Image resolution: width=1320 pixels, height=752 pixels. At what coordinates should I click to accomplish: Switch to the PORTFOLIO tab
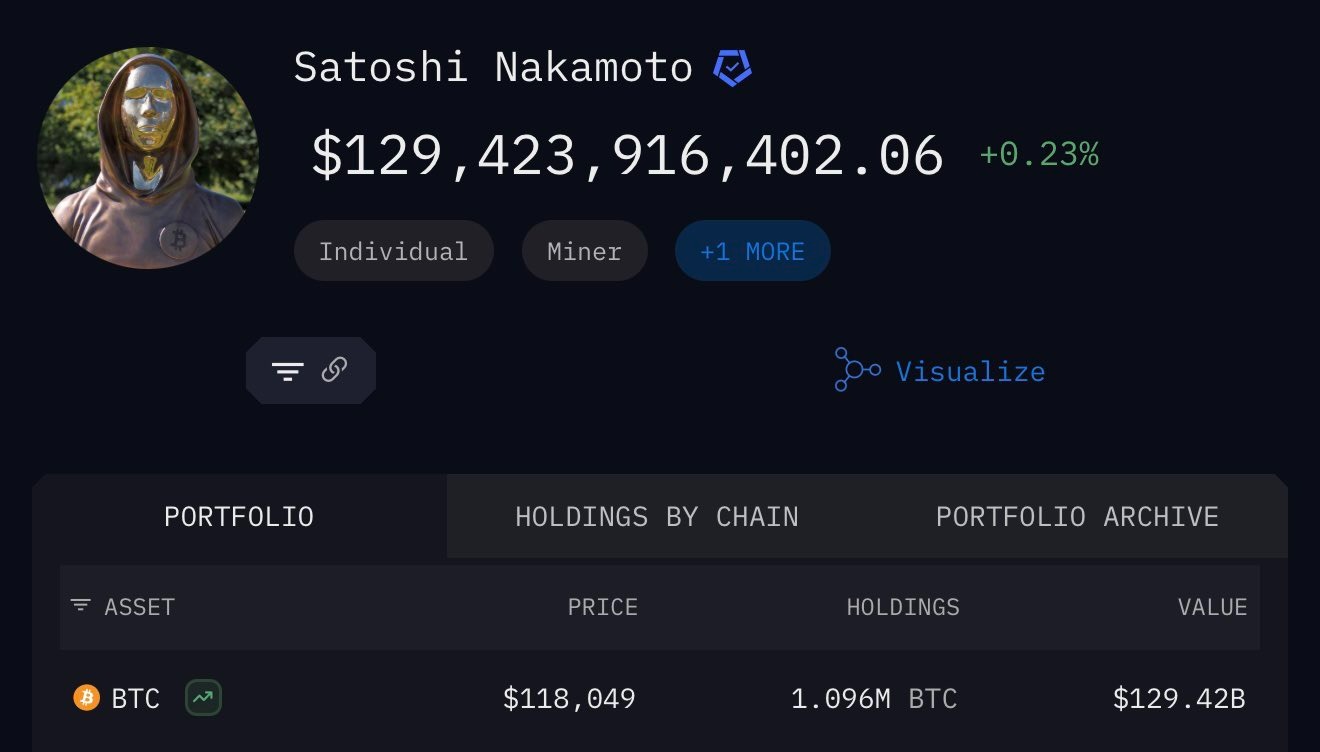(239, 517)
